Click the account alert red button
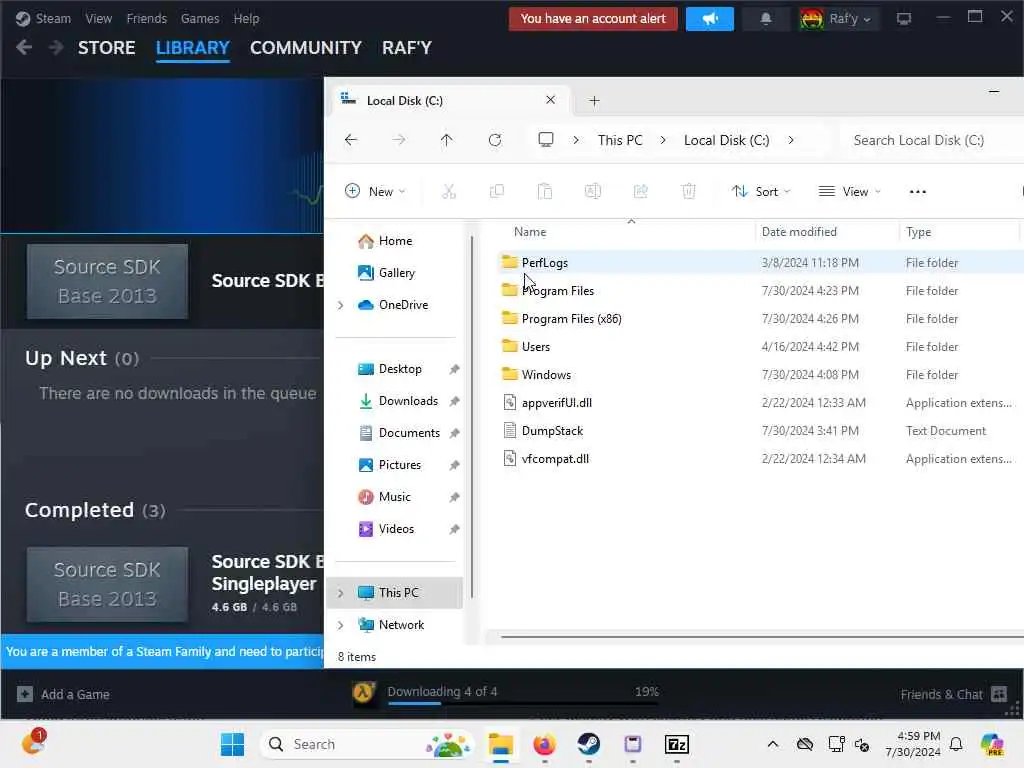The image size is (1024, 768). pyautogui.click(x=593, y=19)
